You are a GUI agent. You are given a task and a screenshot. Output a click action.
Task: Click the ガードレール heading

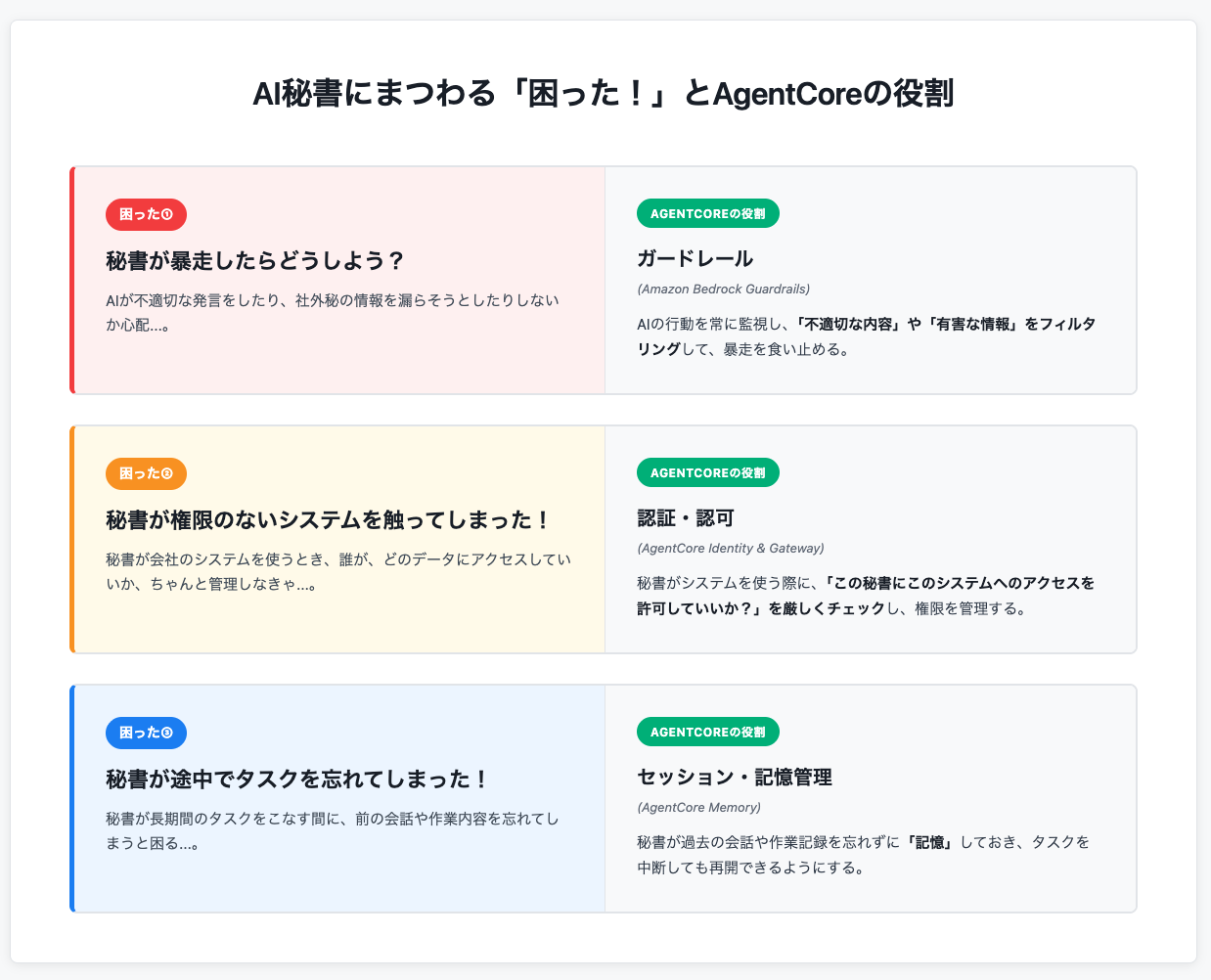tap(695, 259)
